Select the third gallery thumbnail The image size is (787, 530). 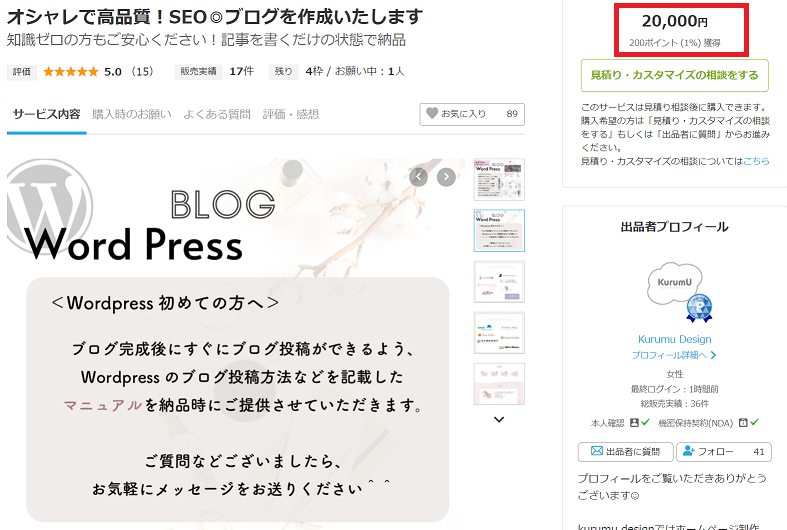499,282
